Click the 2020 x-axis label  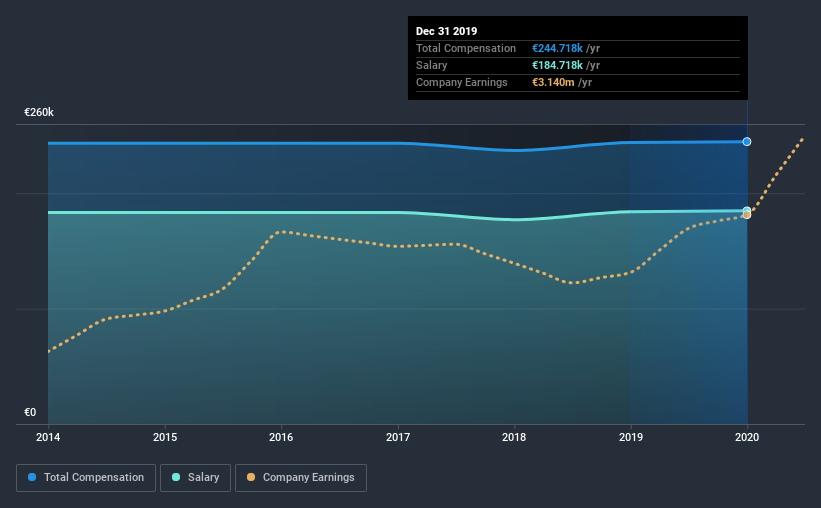click(x=747, y=437)
